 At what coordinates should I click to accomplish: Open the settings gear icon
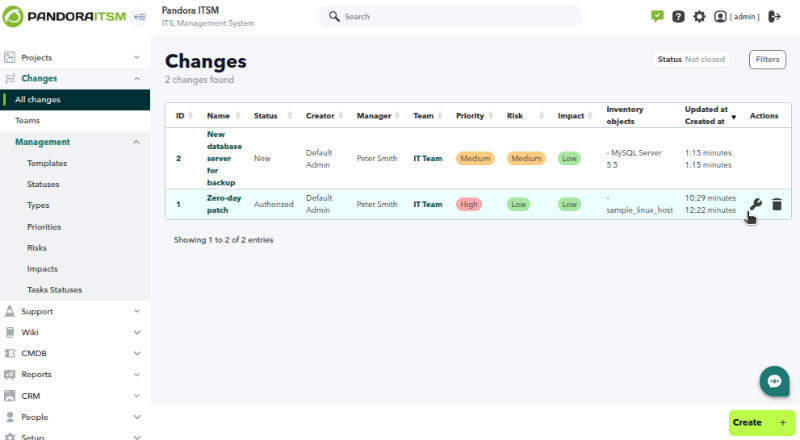pyautogui.click(x=699, y=17)
